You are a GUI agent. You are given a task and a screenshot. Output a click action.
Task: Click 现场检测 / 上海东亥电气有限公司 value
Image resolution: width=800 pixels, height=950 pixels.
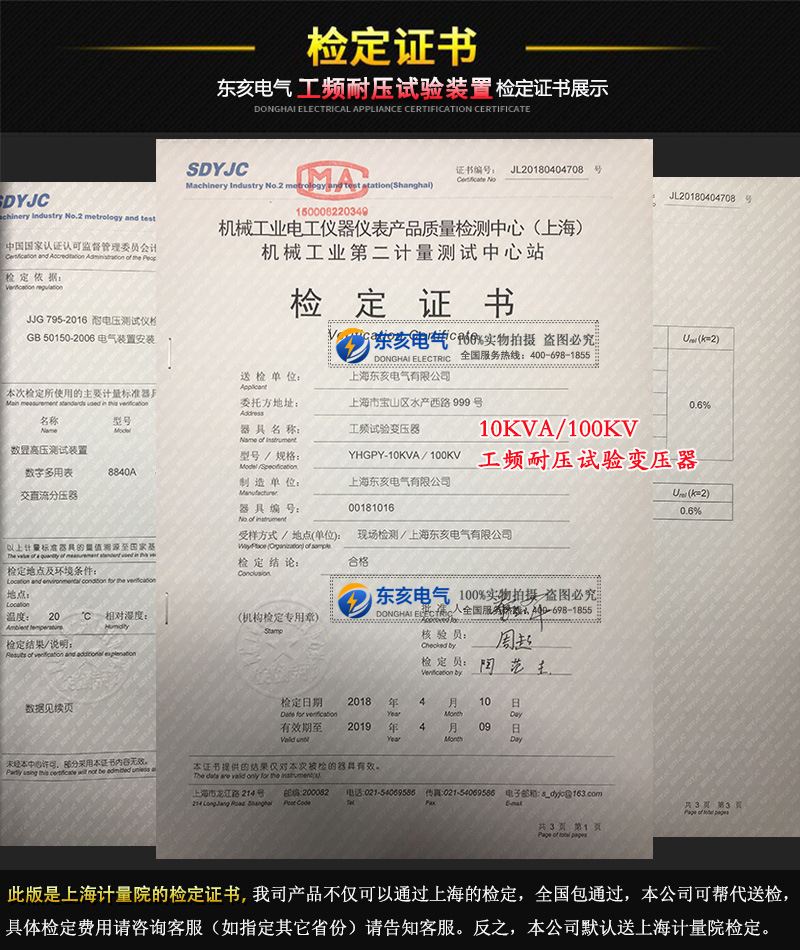coord(435,534)
